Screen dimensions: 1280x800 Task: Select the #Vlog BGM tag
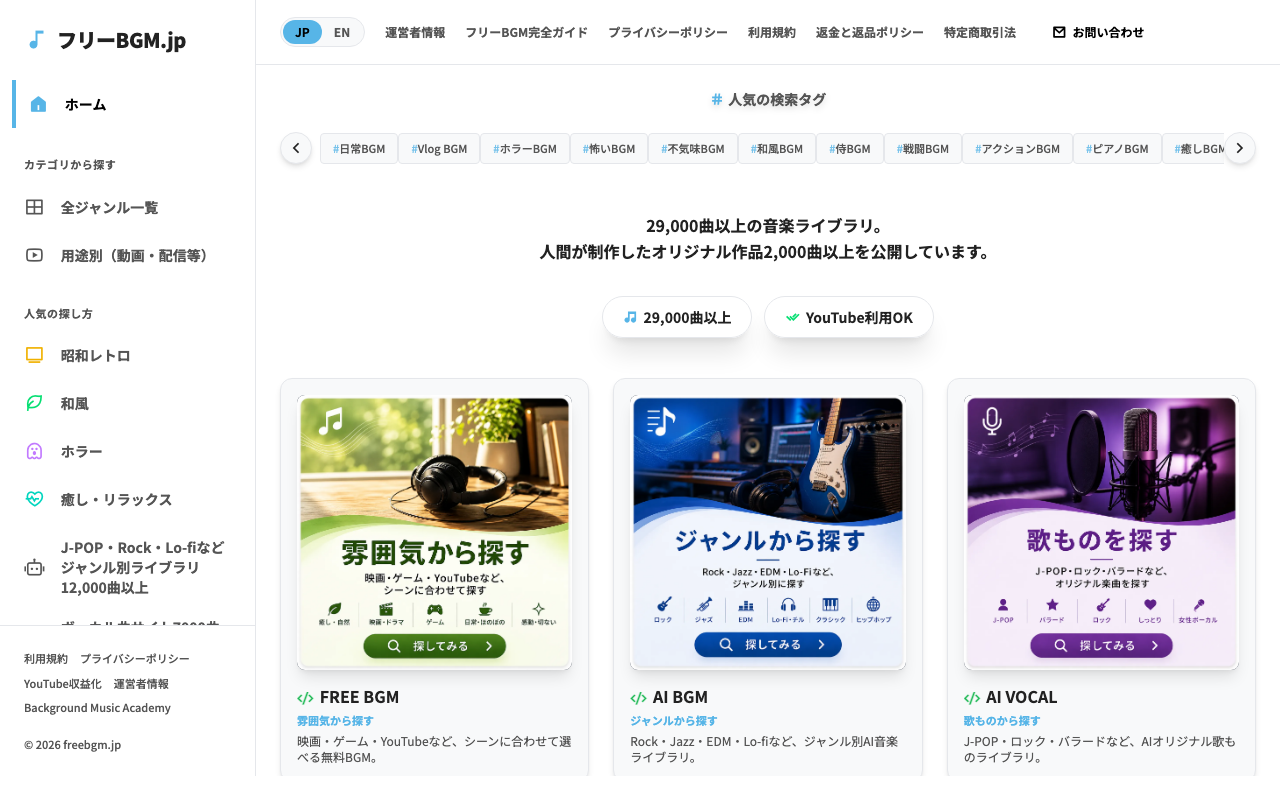(439, 149)
